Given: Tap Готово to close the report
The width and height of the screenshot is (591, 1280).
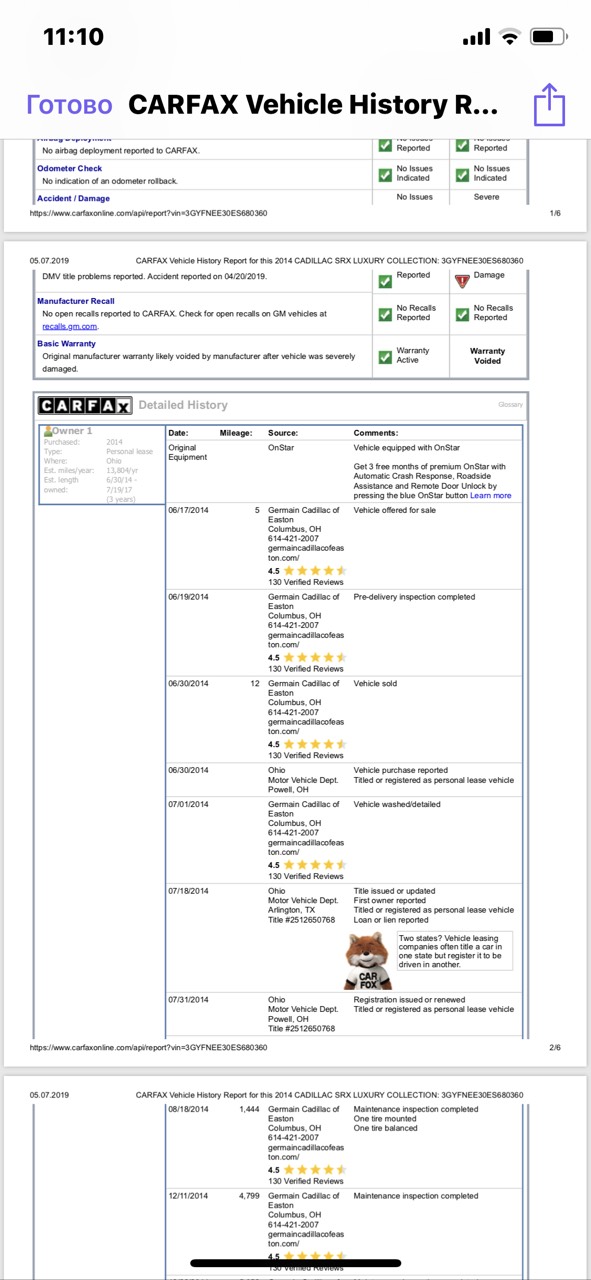Looking at the screenshot, I should (x=70, y=105).
